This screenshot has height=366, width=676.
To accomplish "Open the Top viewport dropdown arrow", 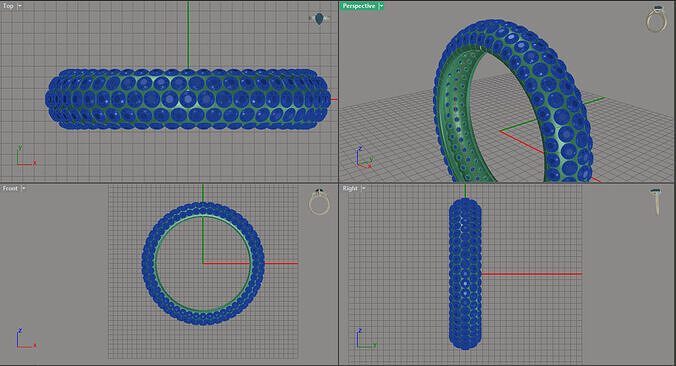I will (x=20, y=6).
